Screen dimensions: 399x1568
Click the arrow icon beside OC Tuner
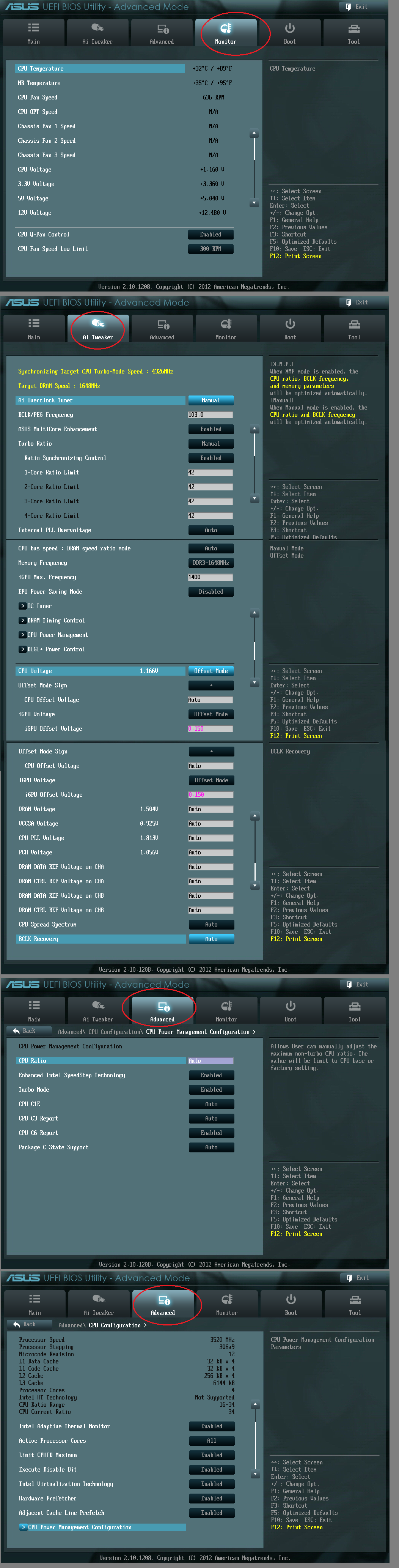pyautogui.click(x=22, y=606)
